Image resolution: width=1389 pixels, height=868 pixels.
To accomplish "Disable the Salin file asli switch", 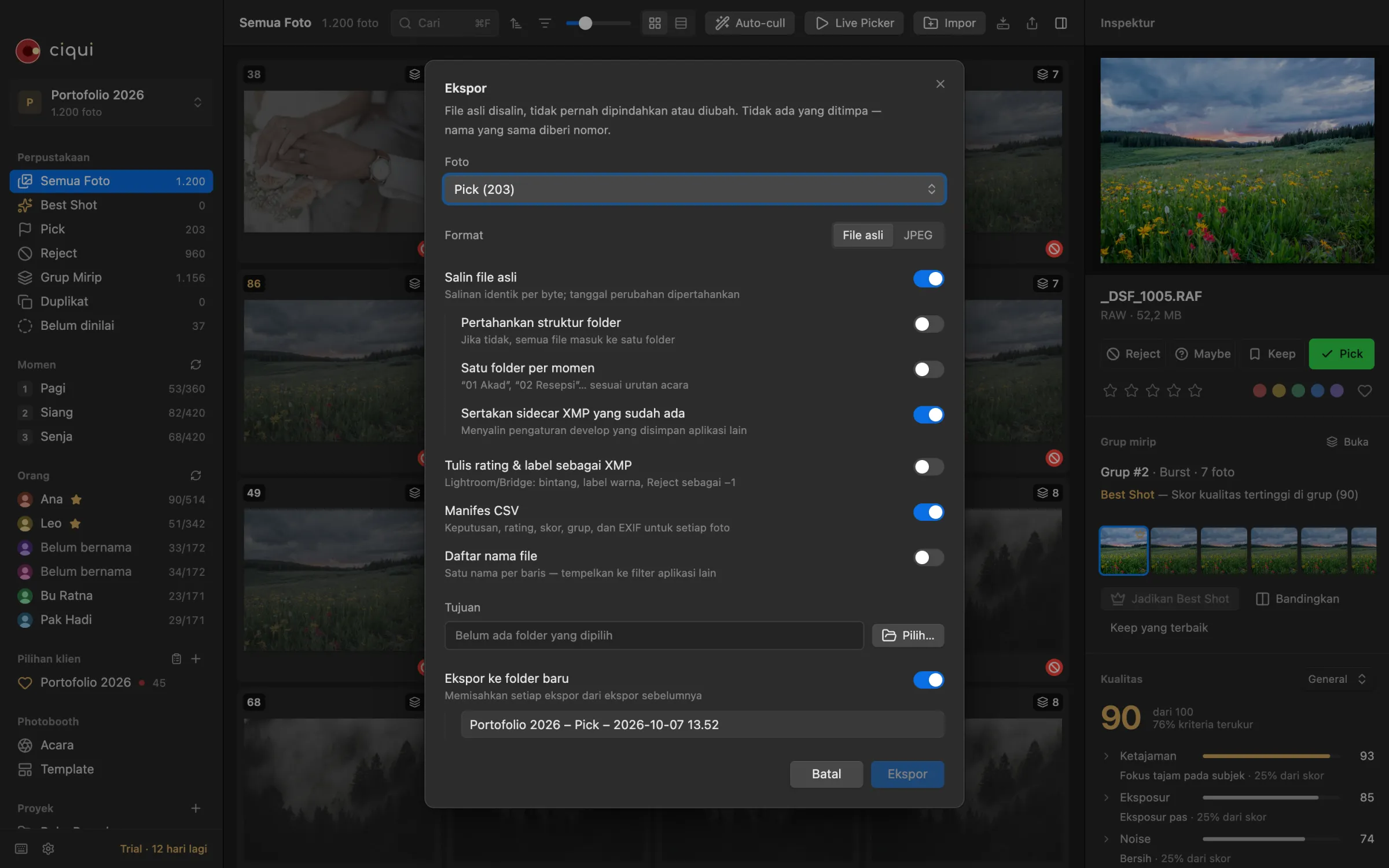I will [928, 278].
